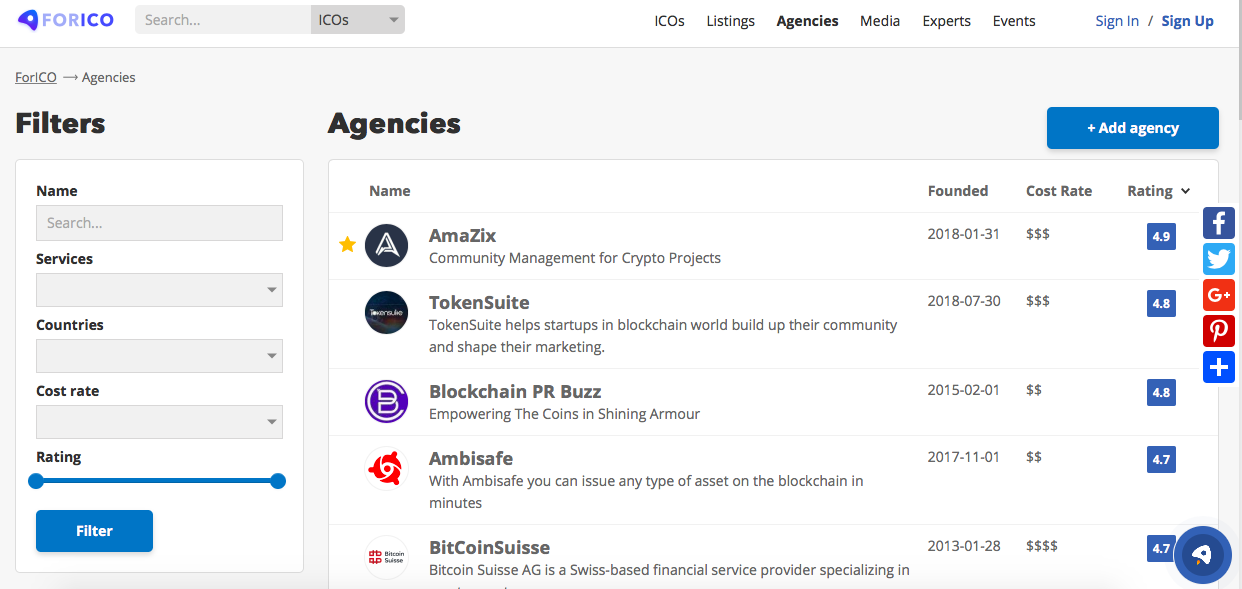
Task: Click the ForICO logo in header
Action: (66, 20)
